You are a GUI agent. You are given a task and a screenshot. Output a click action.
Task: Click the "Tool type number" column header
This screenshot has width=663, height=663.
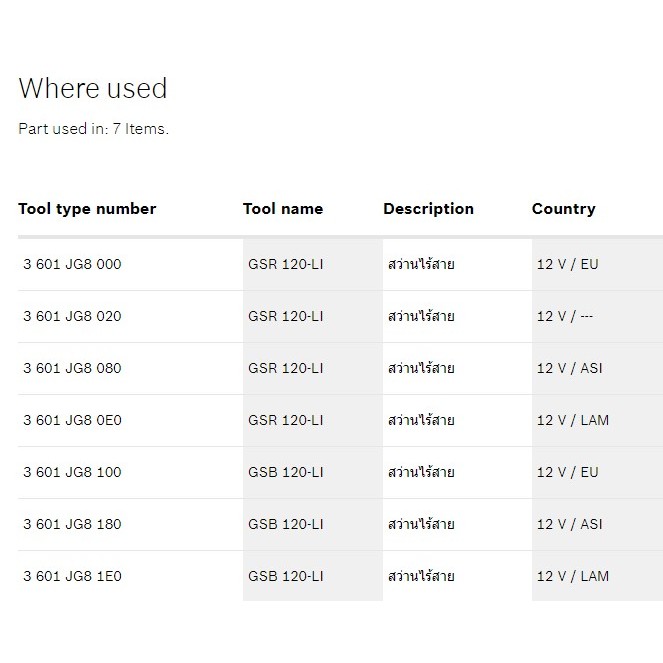87,209
